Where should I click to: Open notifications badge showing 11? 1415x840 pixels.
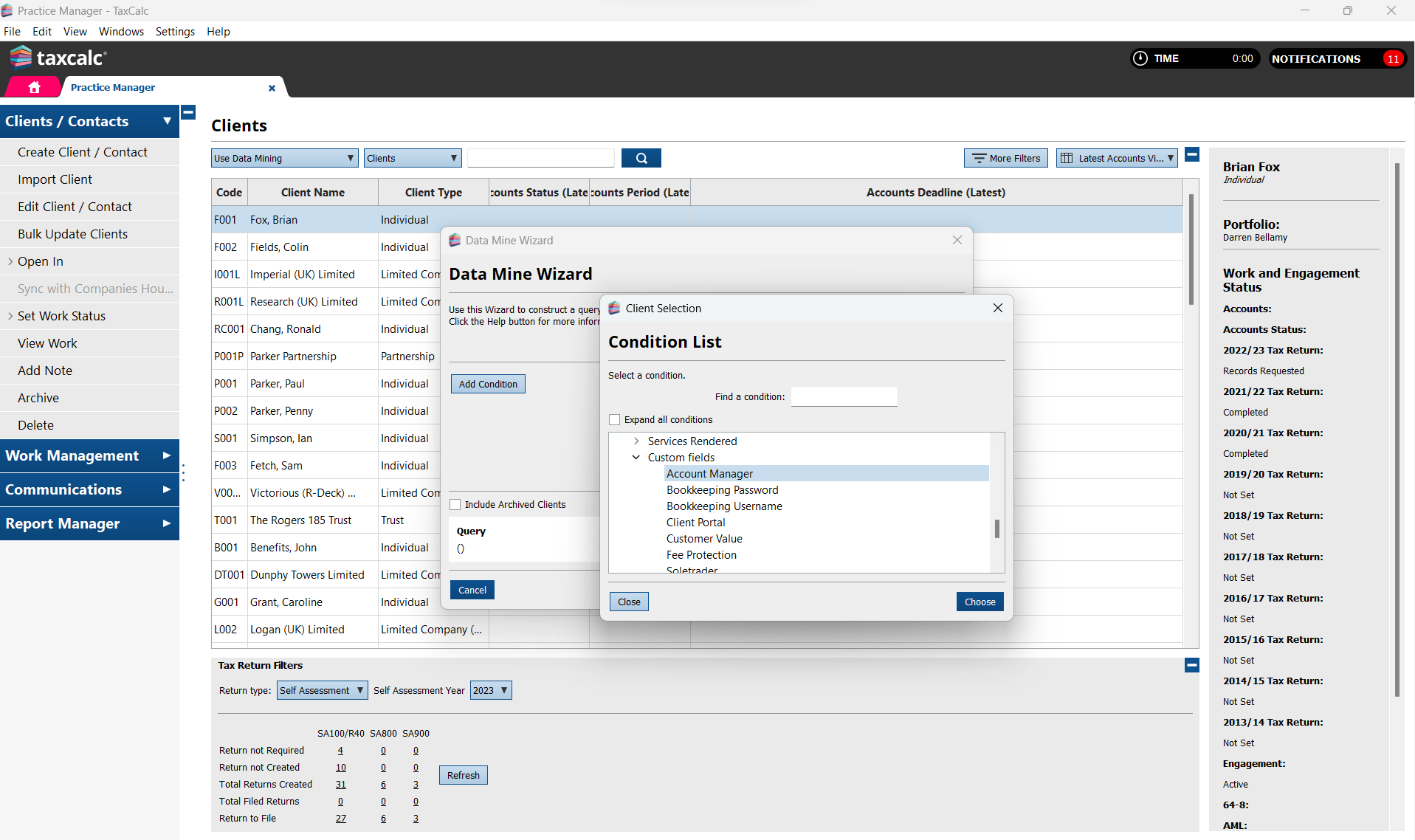coord(1392,59)
